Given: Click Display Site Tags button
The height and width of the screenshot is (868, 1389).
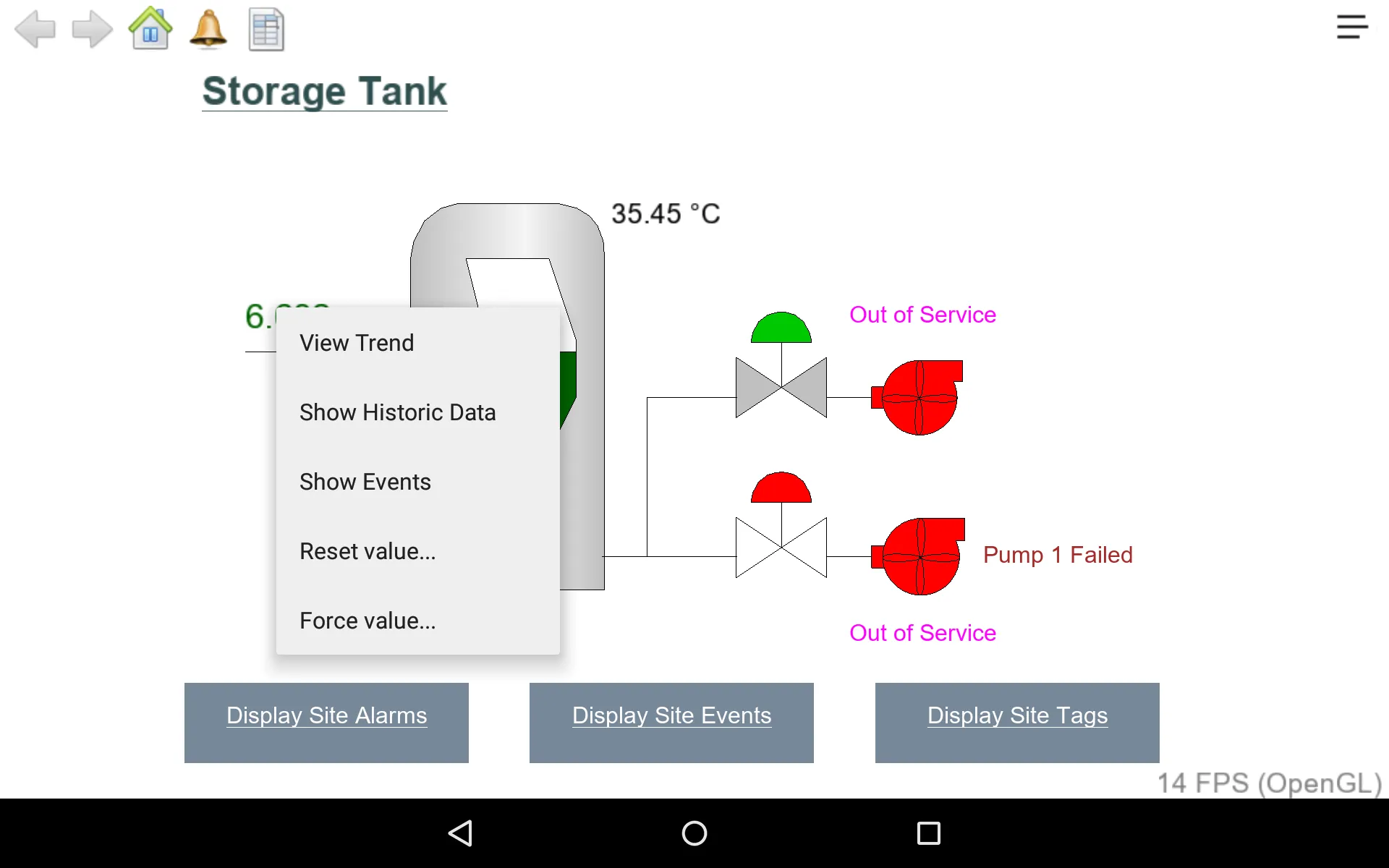Looking at the screenshot, I should pos(1017,716).
